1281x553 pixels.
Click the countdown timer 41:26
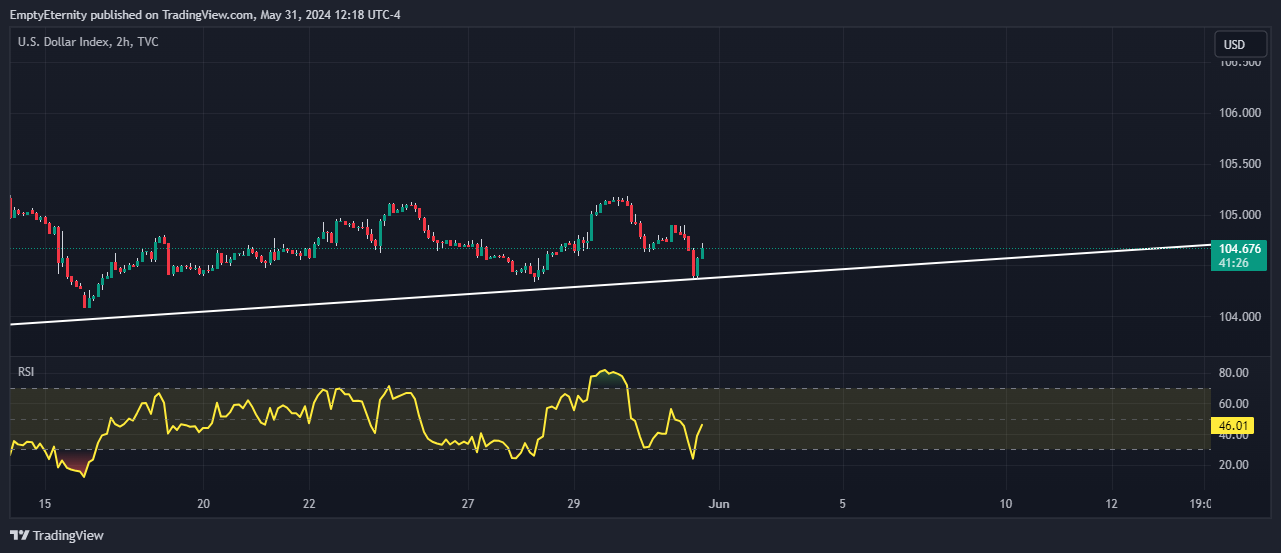pos(1232,263)
